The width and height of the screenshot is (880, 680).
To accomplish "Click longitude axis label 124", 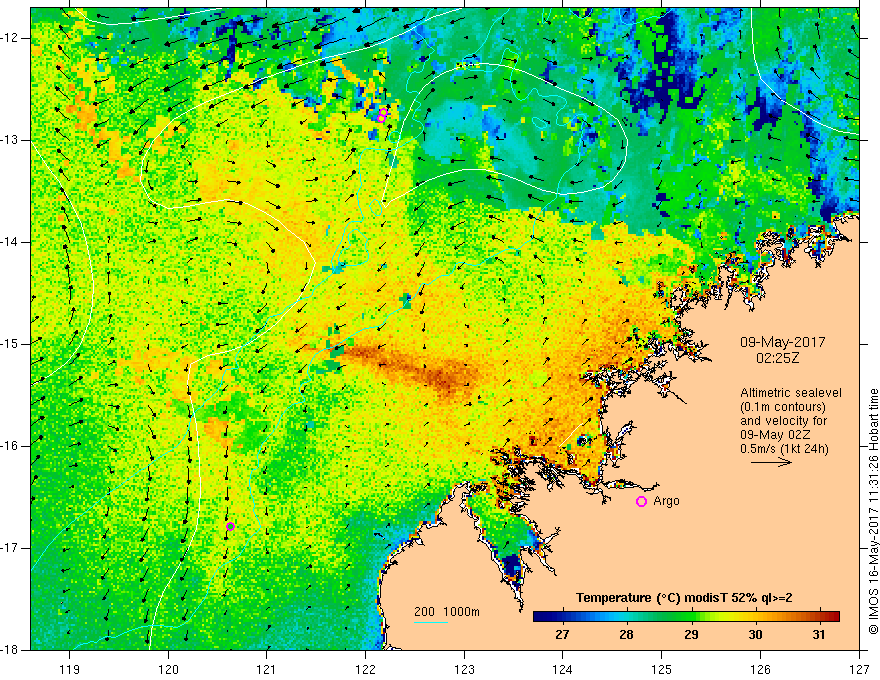I will pyautogui.click(x=562, y=669).
